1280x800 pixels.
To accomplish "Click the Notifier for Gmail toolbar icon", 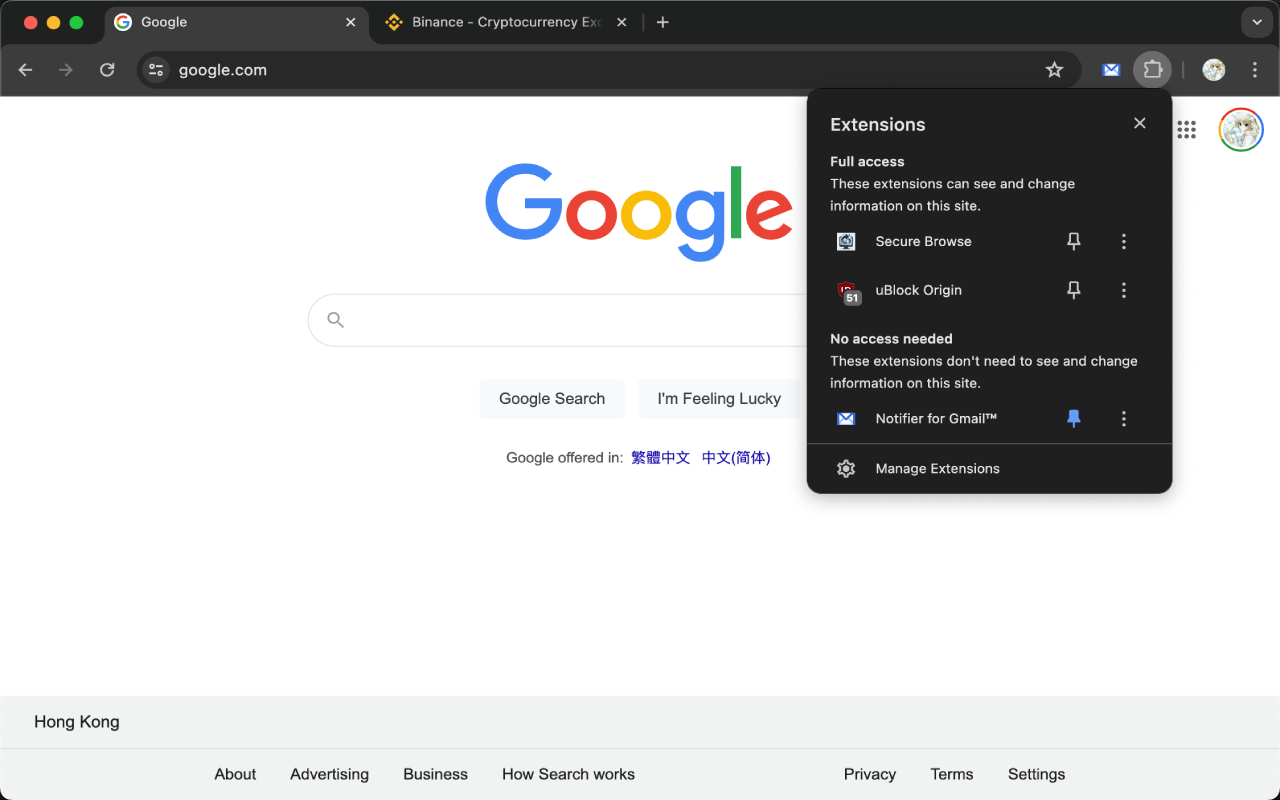I will (1111, 70).
